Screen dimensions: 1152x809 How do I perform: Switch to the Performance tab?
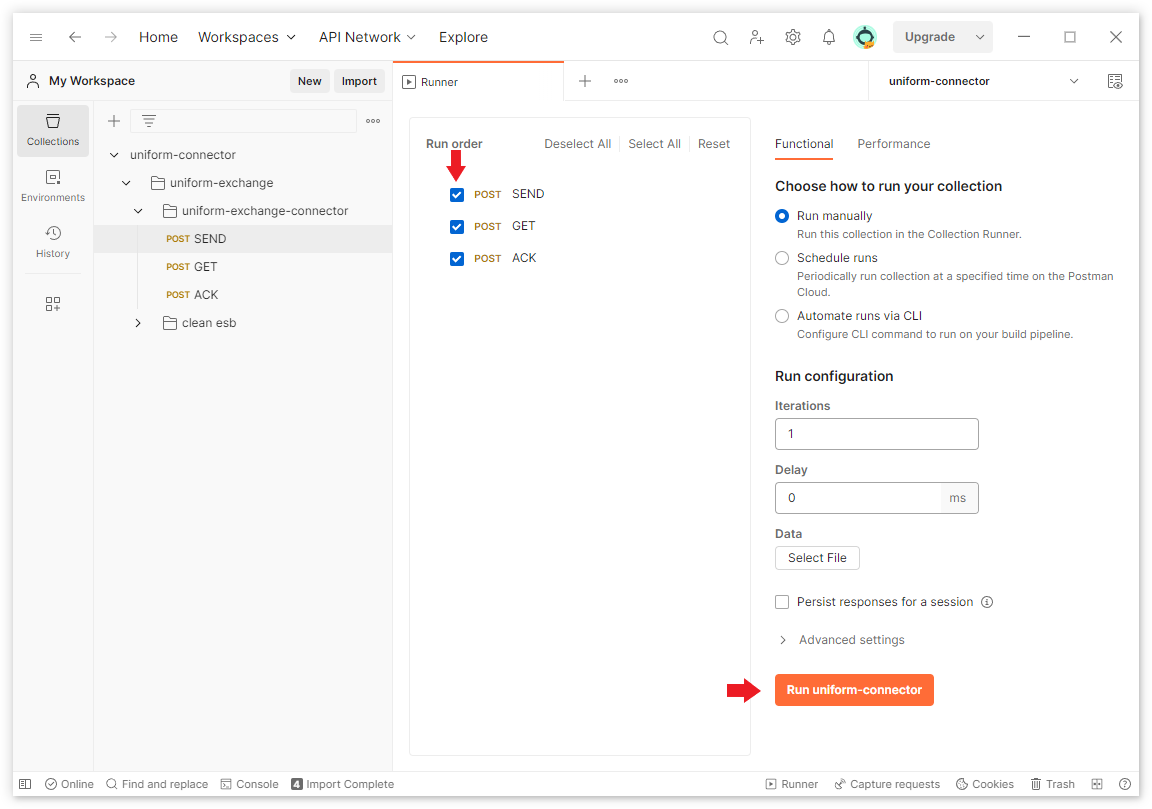point(893,143)
